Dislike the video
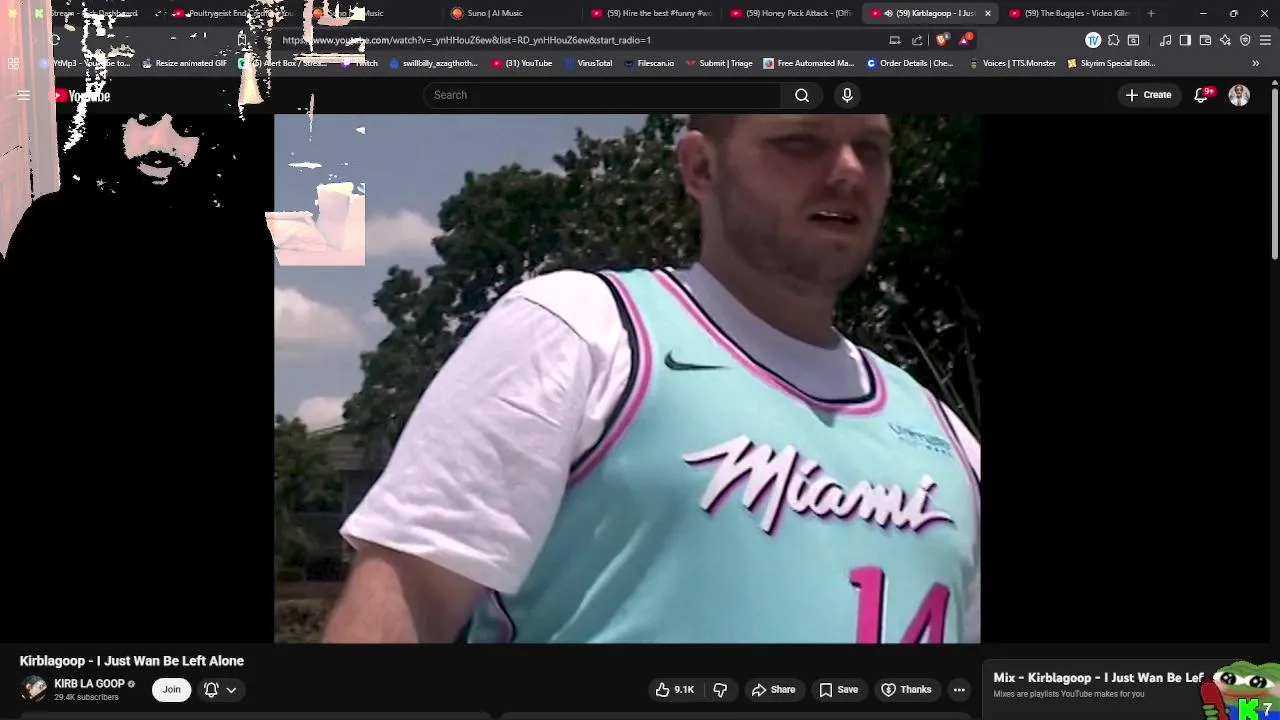1280x720 pixels. tap(720, 689)
